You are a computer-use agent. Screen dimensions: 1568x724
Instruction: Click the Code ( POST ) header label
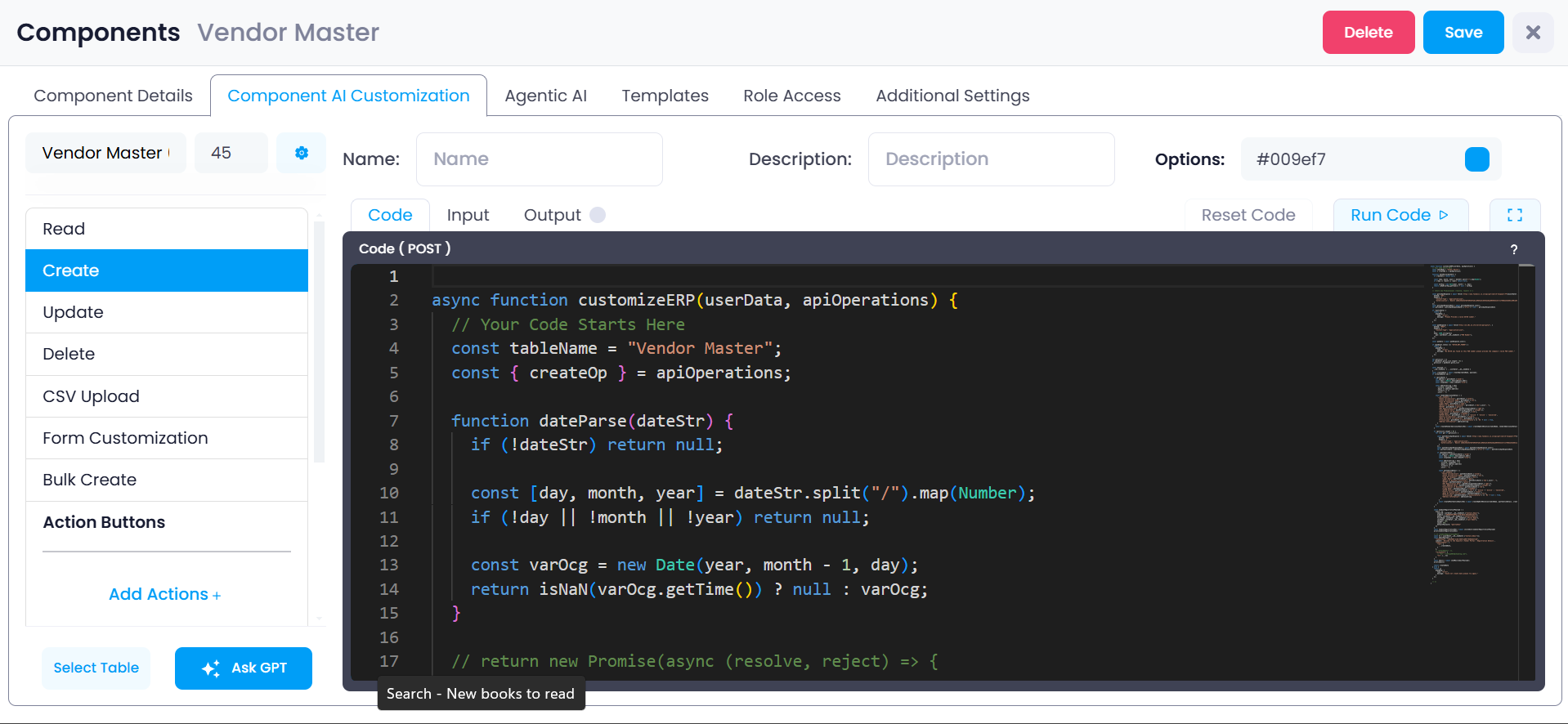[405, 248]
